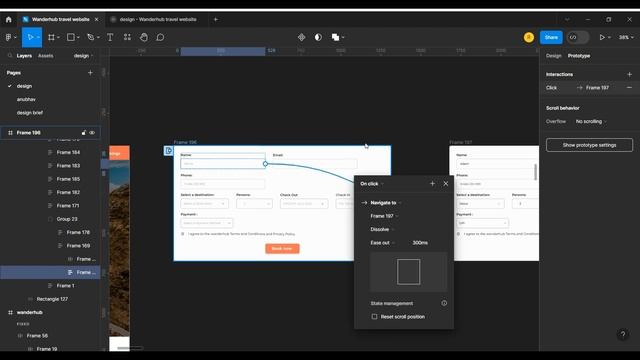Click the 300ms duration field
Viewport: 640px width, 360px height.
pos(420,242)
